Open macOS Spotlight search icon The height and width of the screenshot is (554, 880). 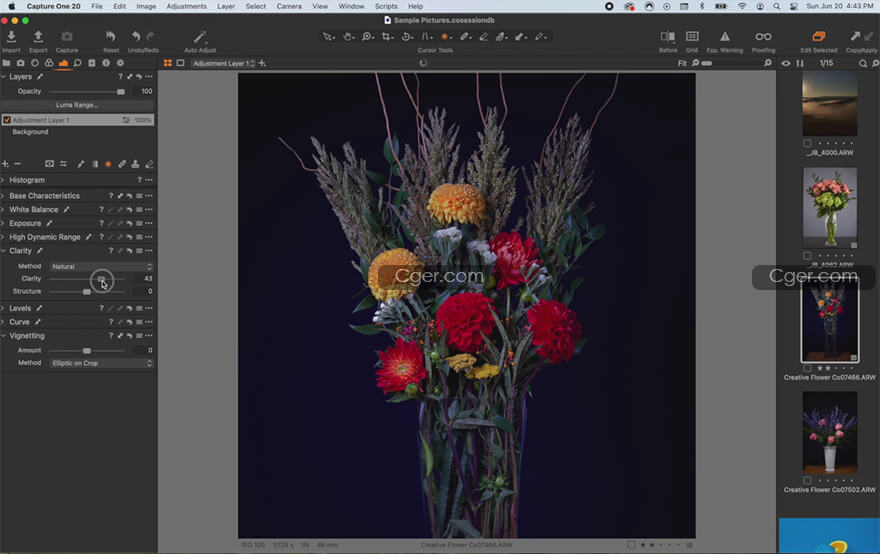click(x=777, y=6)
